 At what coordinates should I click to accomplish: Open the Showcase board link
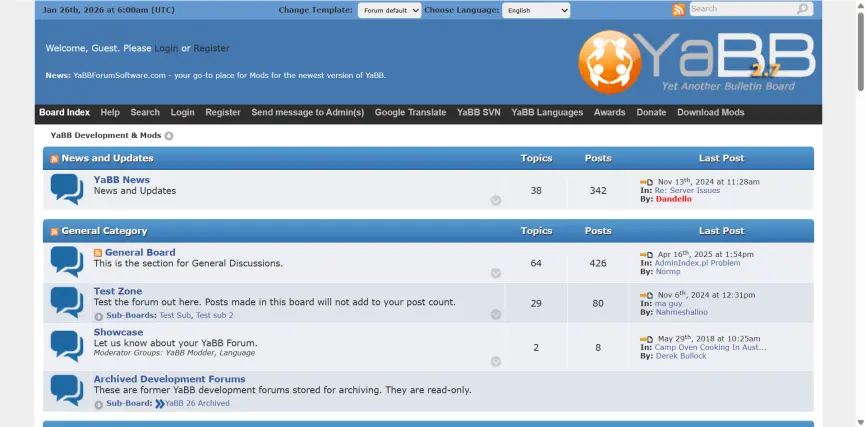pyautogui.click(x=118, y=332)
